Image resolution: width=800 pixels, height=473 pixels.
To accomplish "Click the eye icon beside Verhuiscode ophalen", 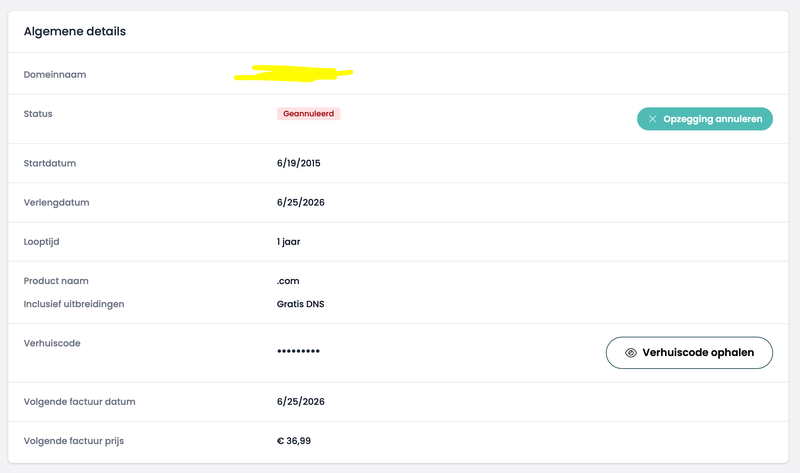I will (x=631, y=353).
